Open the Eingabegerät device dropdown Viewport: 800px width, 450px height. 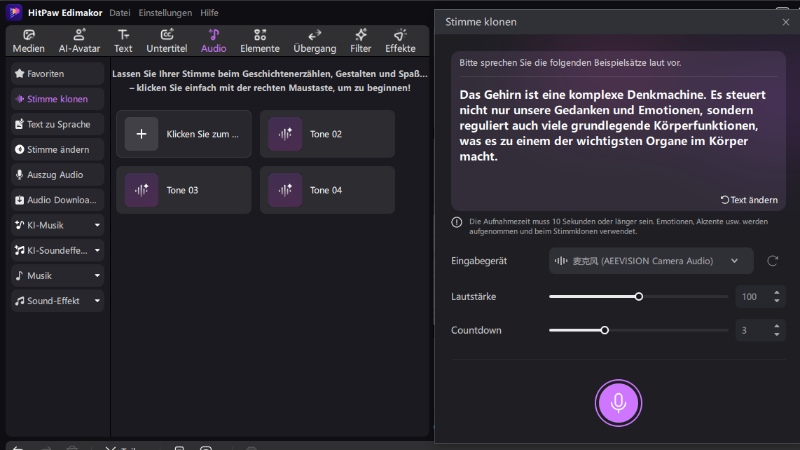tap(651, 261)
